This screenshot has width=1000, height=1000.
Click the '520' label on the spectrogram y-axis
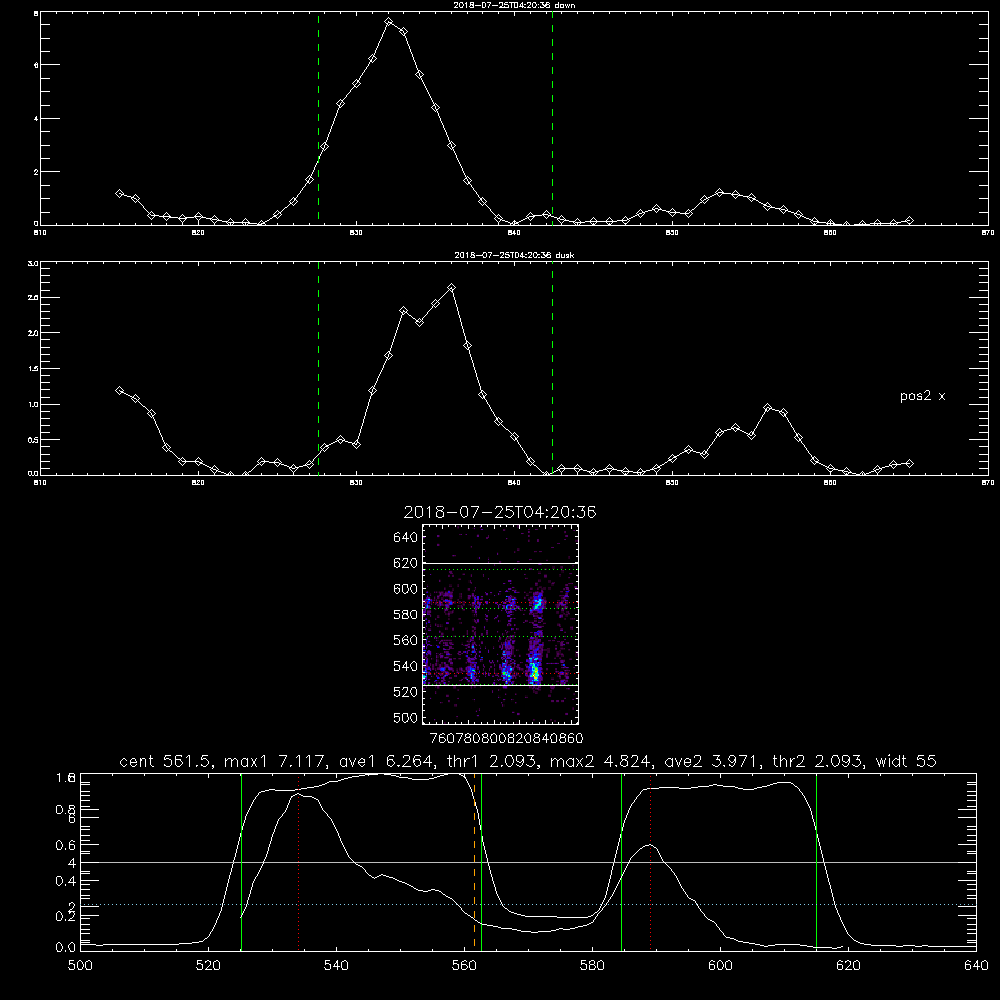tap(406, 692)
